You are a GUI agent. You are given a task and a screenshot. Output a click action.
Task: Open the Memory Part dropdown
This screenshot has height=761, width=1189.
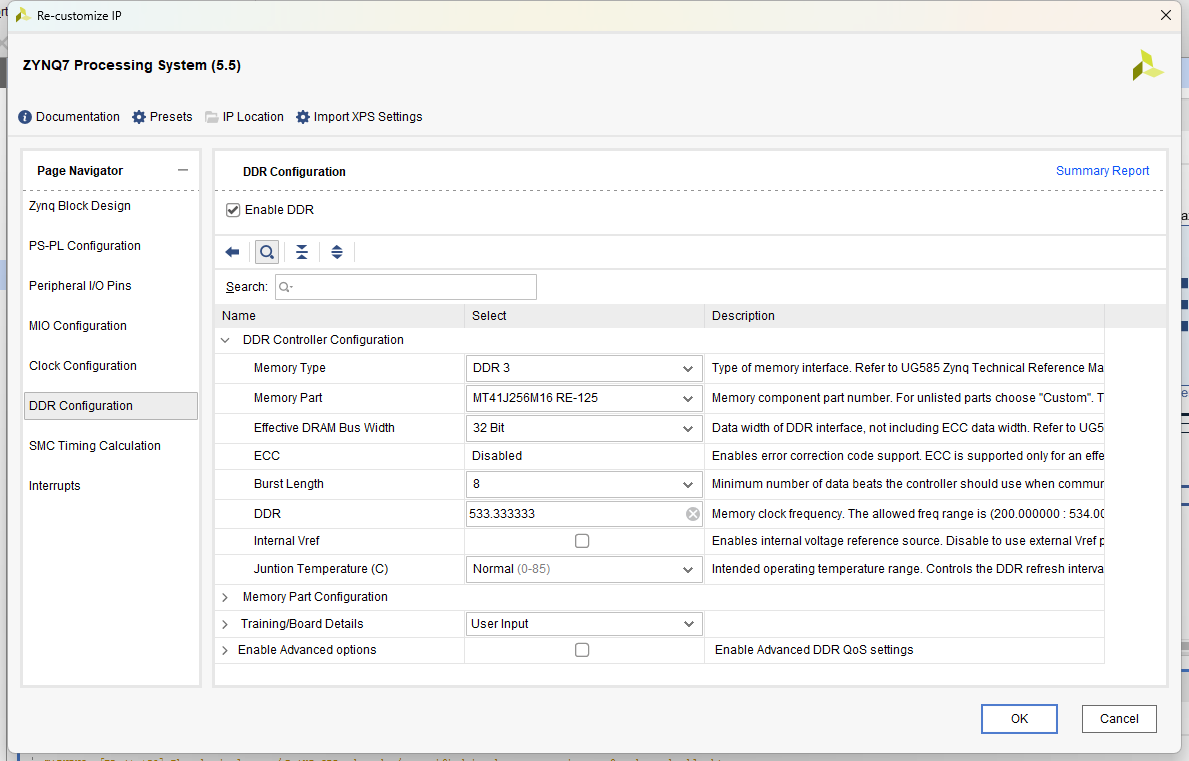point(584,398)
